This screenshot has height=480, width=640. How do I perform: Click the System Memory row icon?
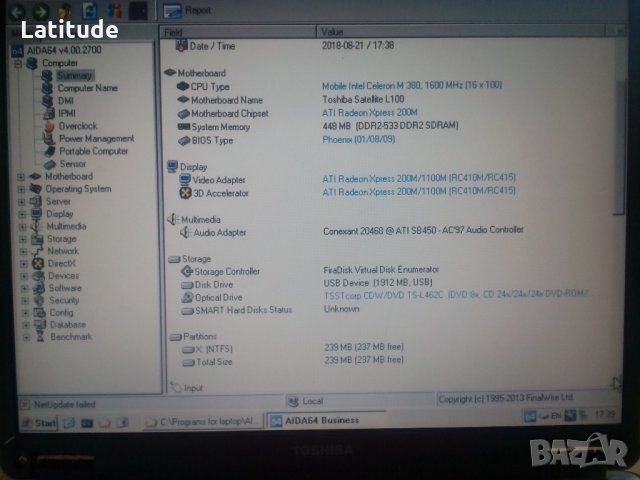pyautogui.click(x=184, y=127)
